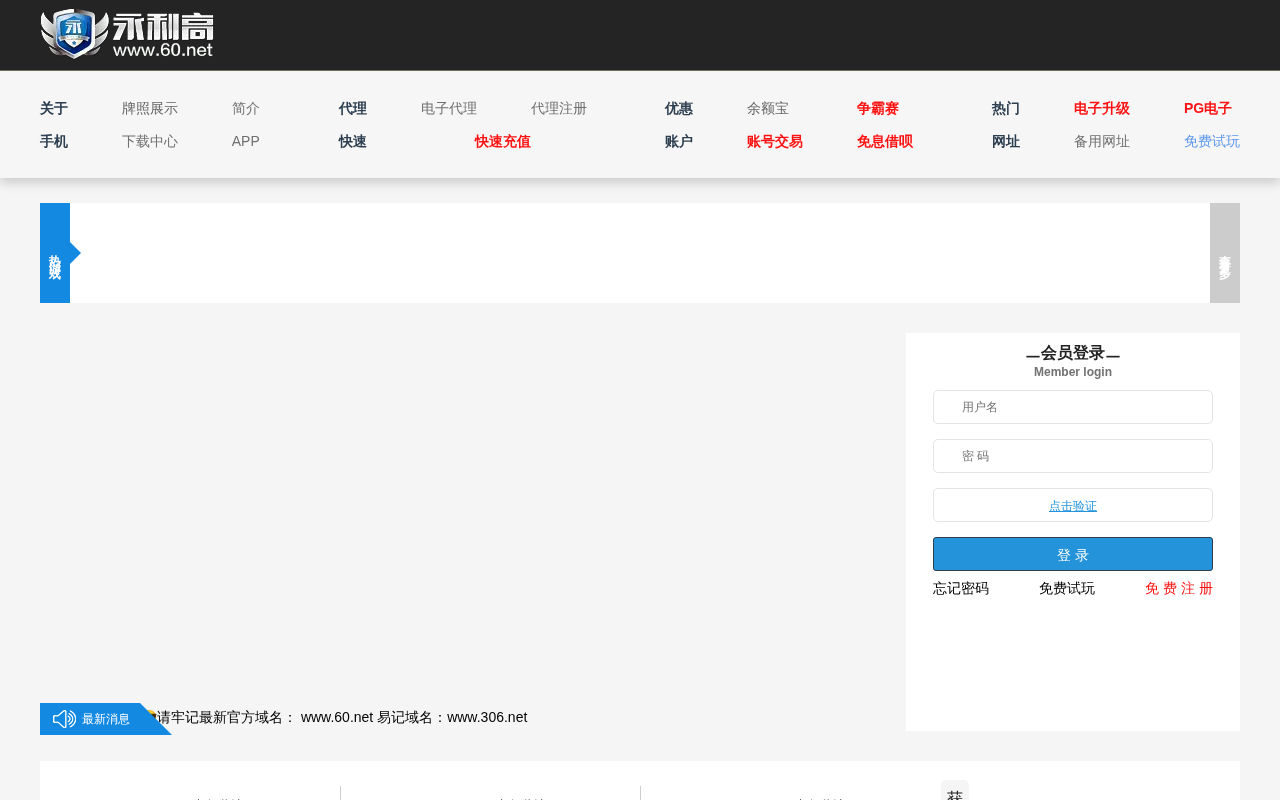1280x800 pixels.
Task: Click the 忘记密码 link
Action: pos(961,589)
